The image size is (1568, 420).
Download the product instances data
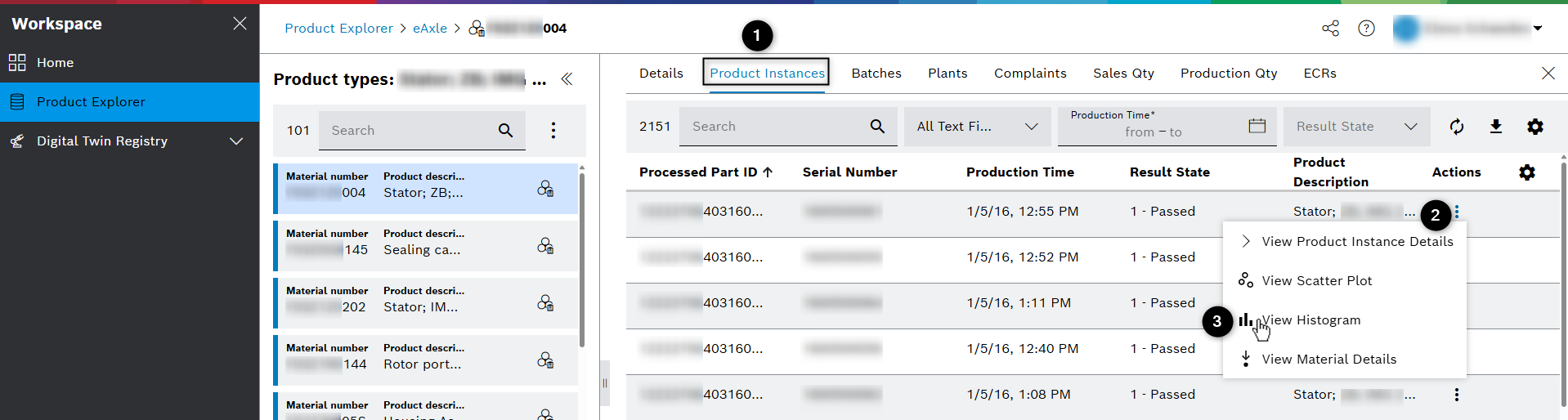pos(1496,127)
